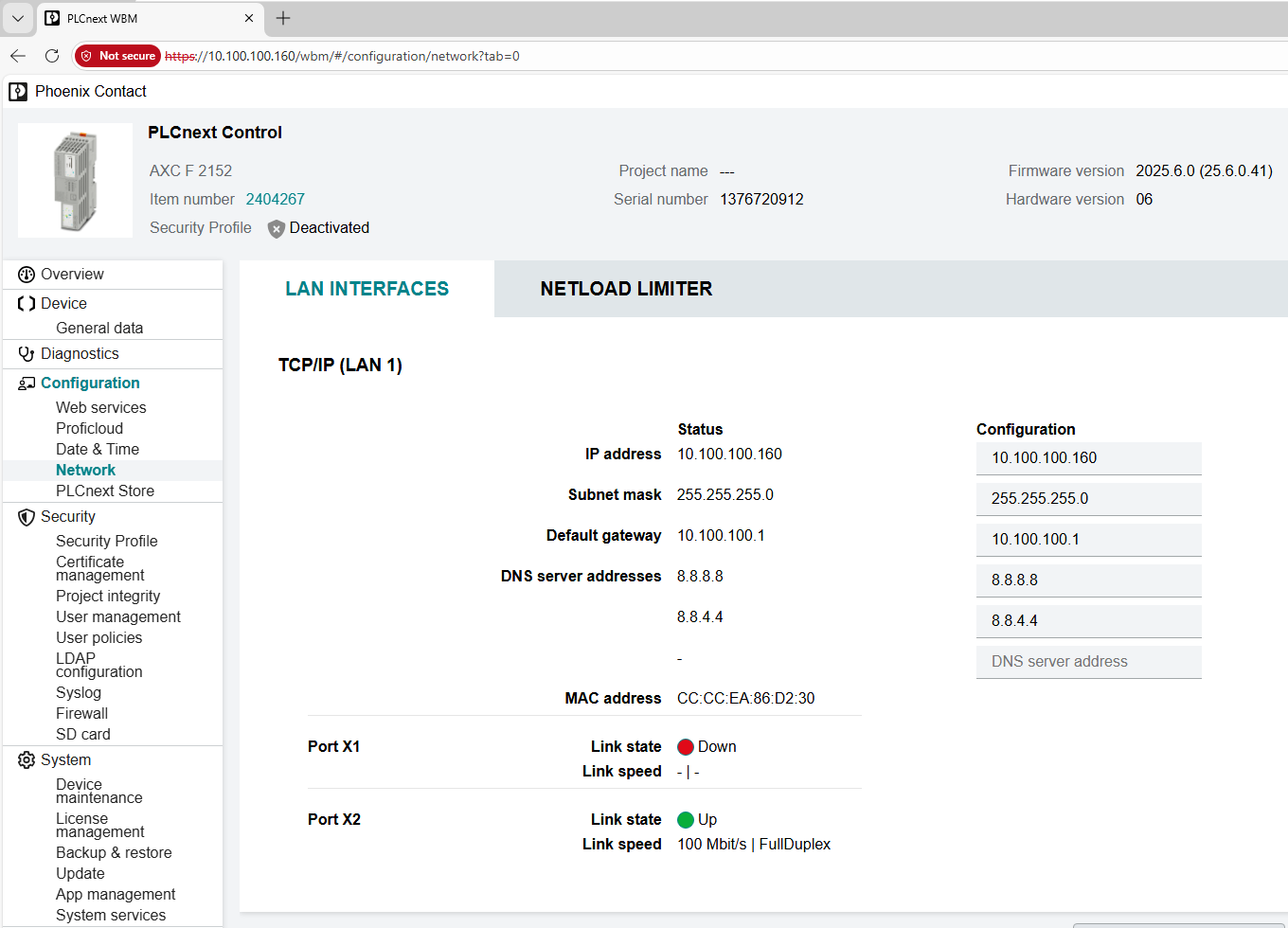
Task: Click the Overview dashboard icon
Action: pos(27,275)
